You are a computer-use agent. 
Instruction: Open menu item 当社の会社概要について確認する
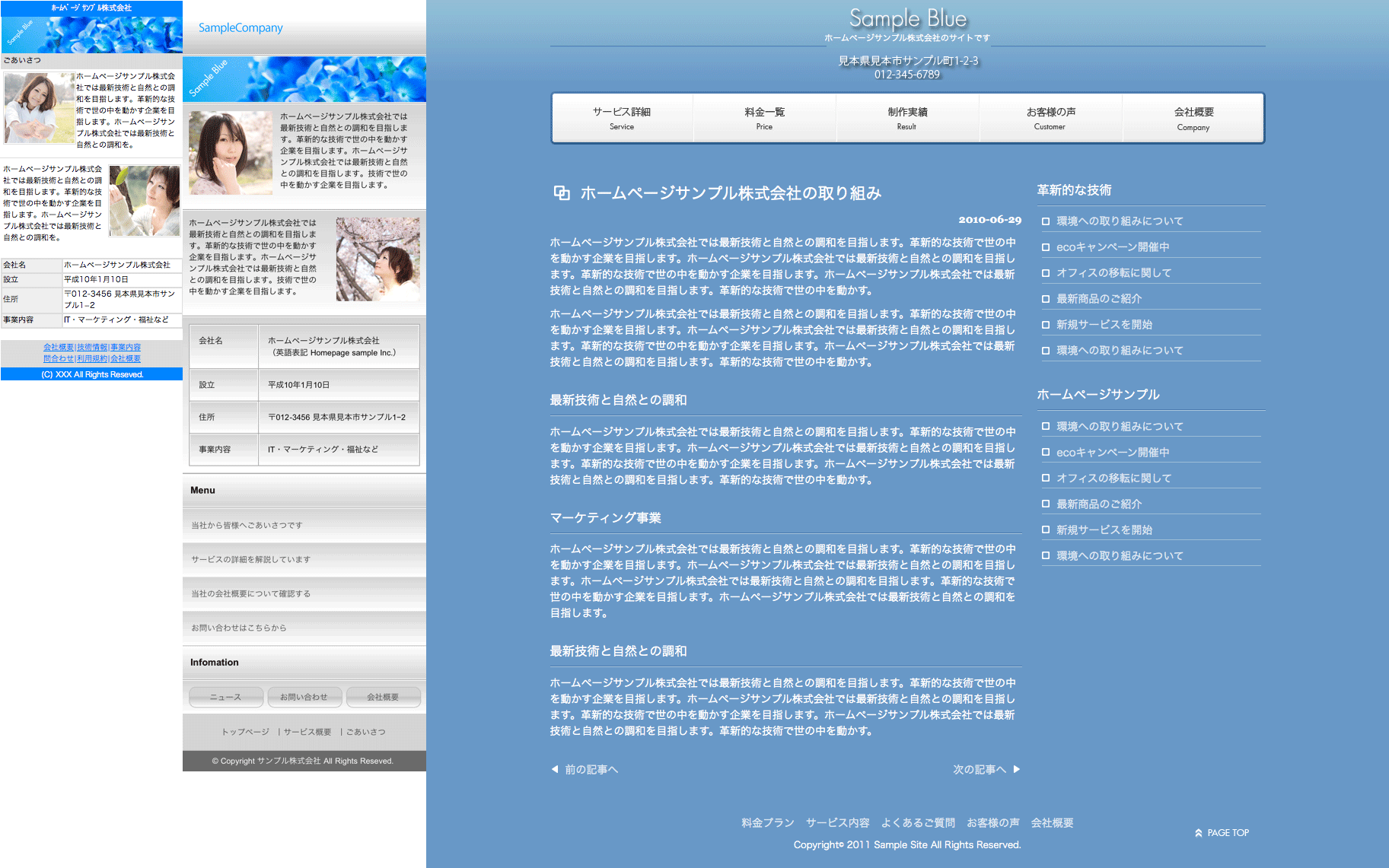[x=250, y=594]
